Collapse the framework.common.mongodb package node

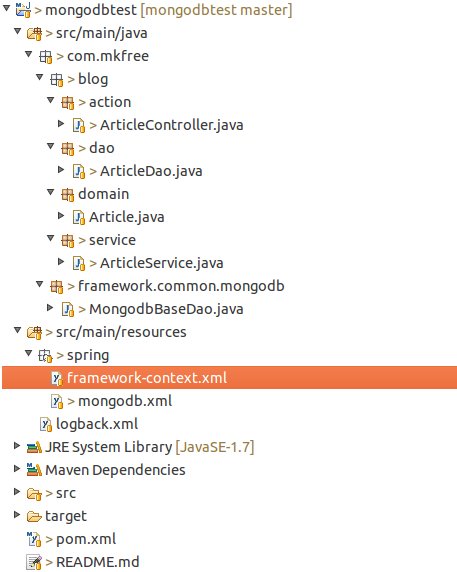[x=40, y=283]
